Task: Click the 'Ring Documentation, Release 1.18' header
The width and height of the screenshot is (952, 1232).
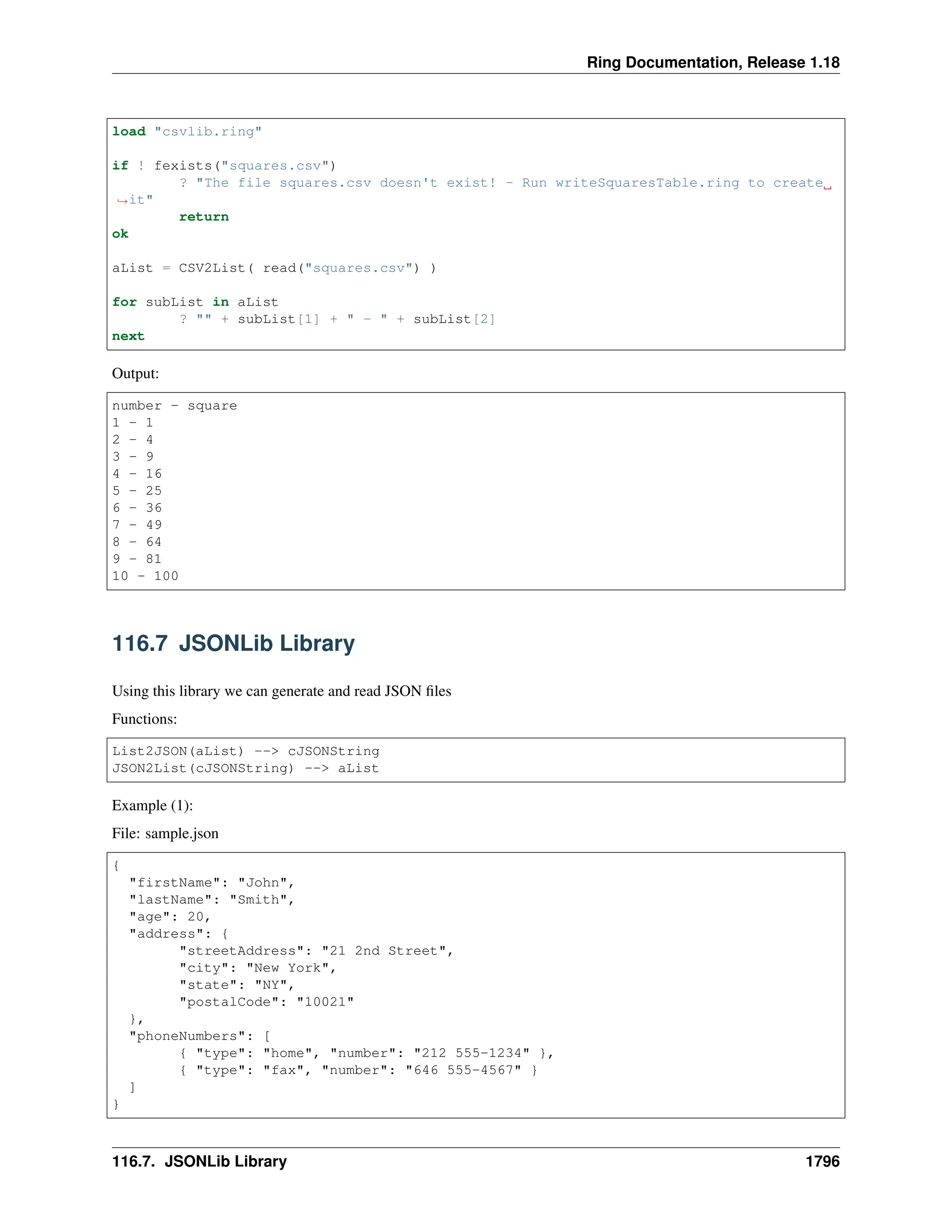Action: pyautogui.click(x=713, y=62)
